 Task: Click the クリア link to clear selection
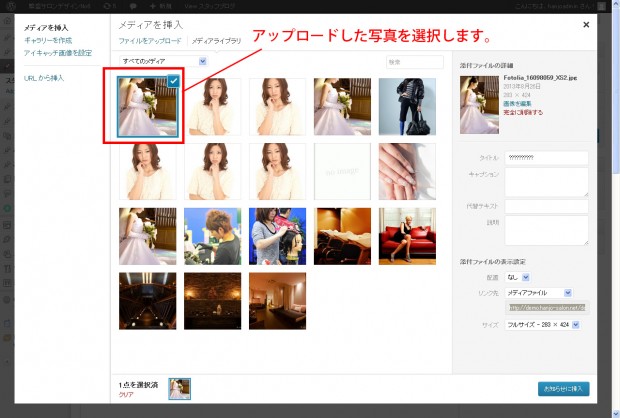(x=126, y=395)
